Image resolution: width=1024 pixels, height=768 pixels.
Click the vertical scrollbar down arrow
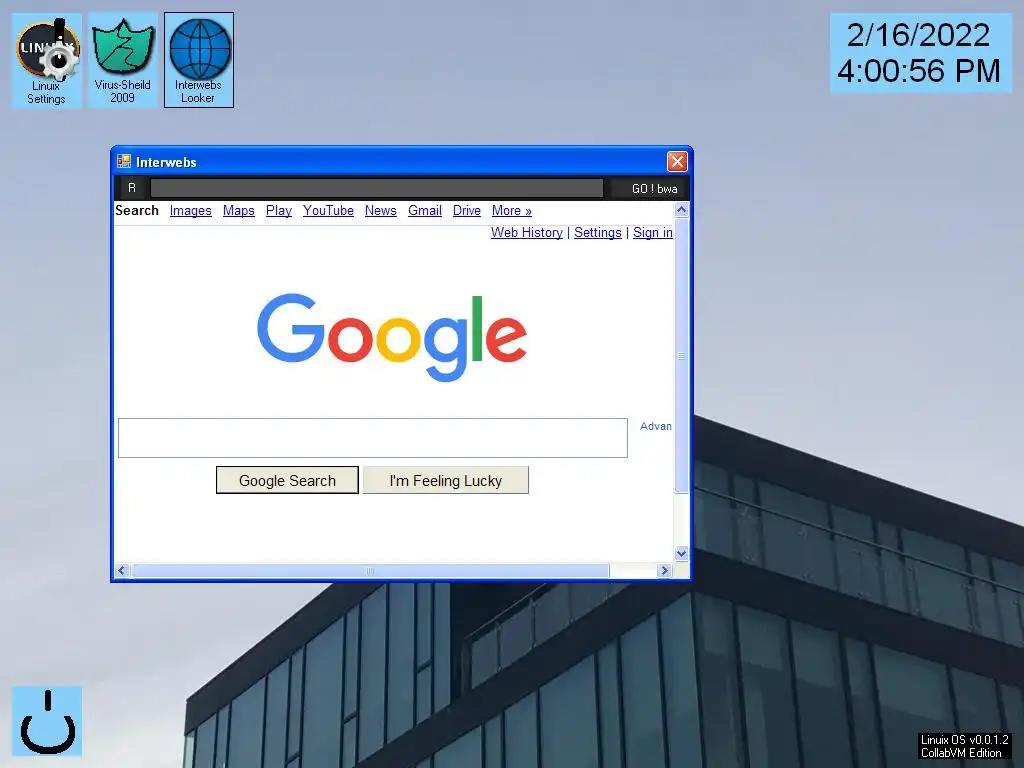tap(681, 554)
